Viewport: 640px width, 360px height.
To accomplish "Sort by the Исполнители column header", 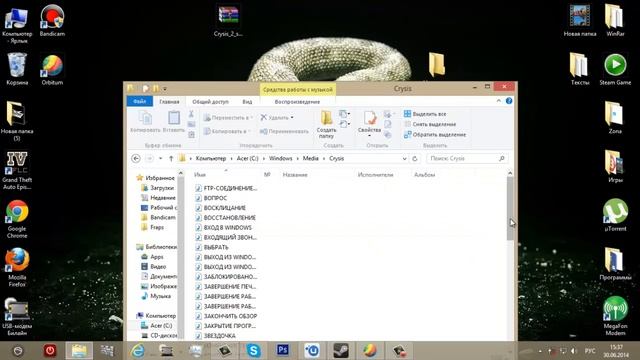I will point(375,175).
